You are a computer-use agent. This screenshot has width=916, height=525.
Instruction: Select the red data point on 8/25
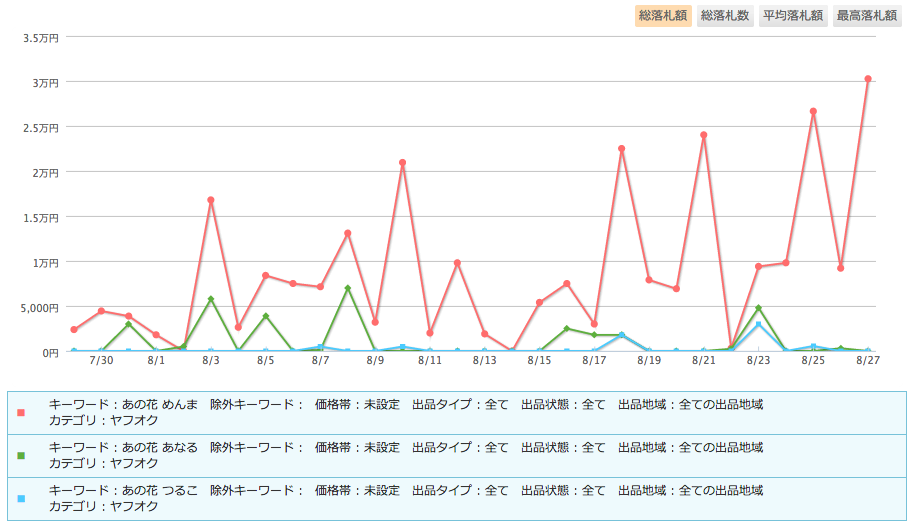click(x=814, y=111)
